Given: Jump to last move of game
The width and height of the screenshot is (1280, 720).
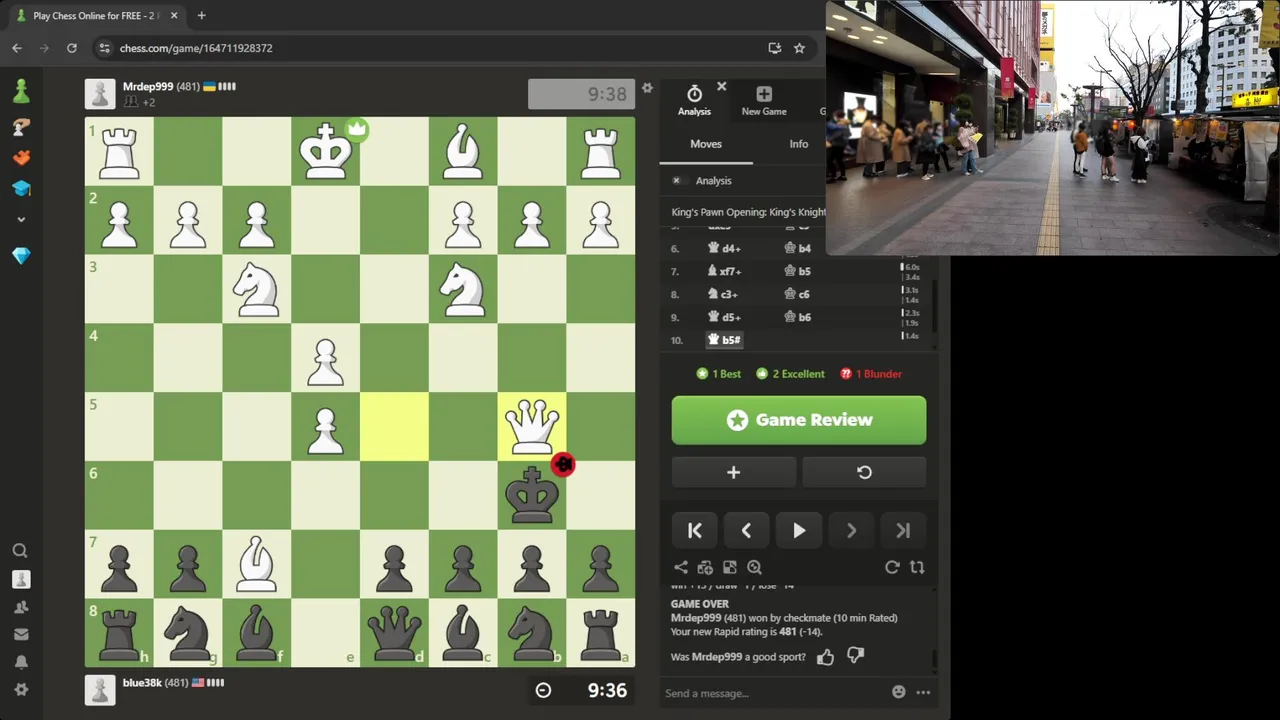Looking at the screenshot, I should (903, 531).
